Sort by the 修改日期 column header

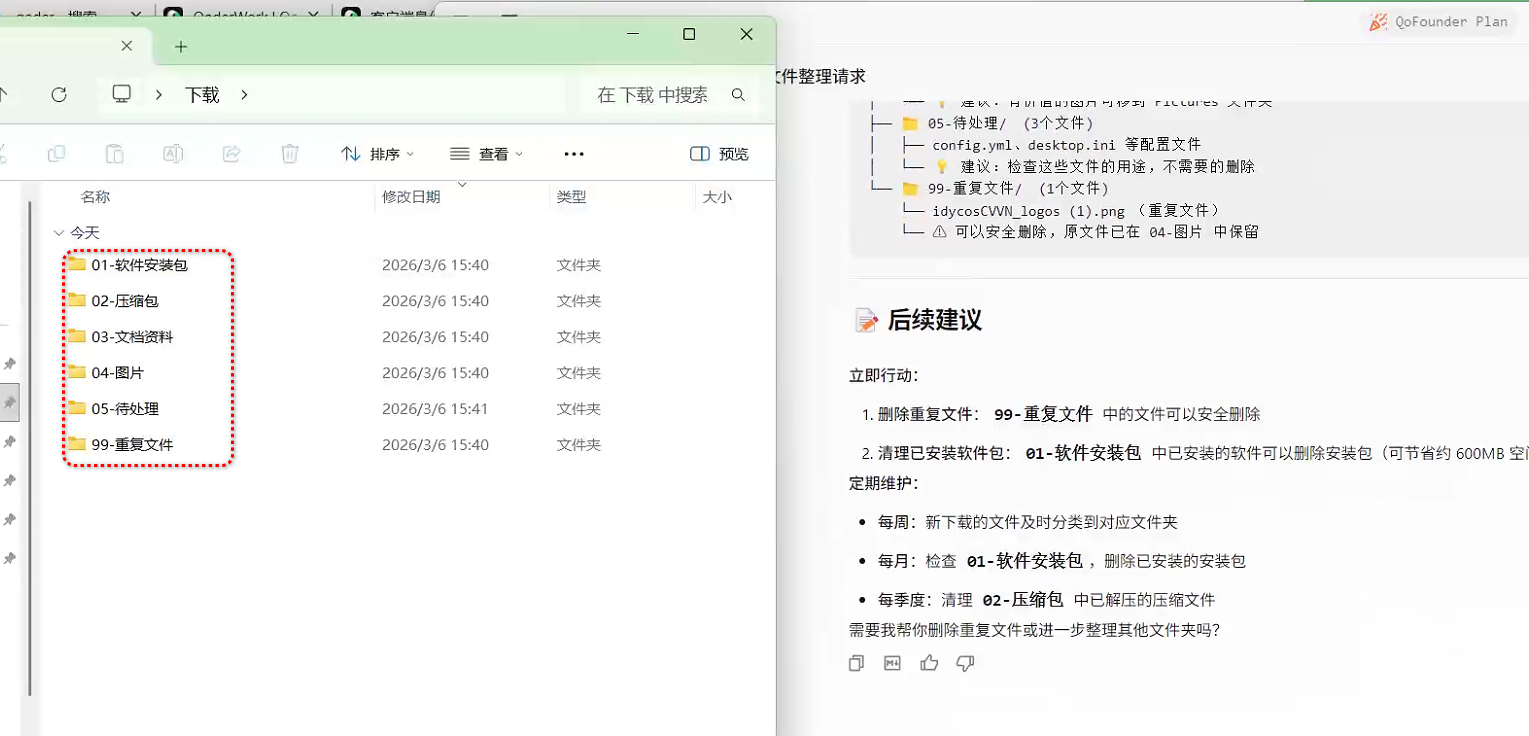click(x=411, y=197)
